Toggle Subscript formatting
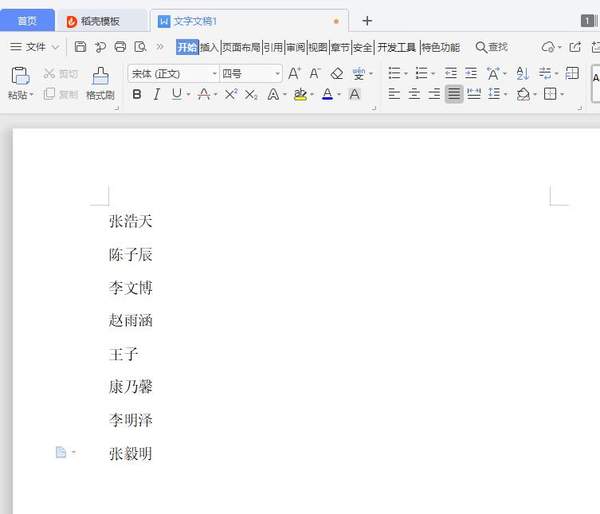The image size is (600, 514). [251, 95]
